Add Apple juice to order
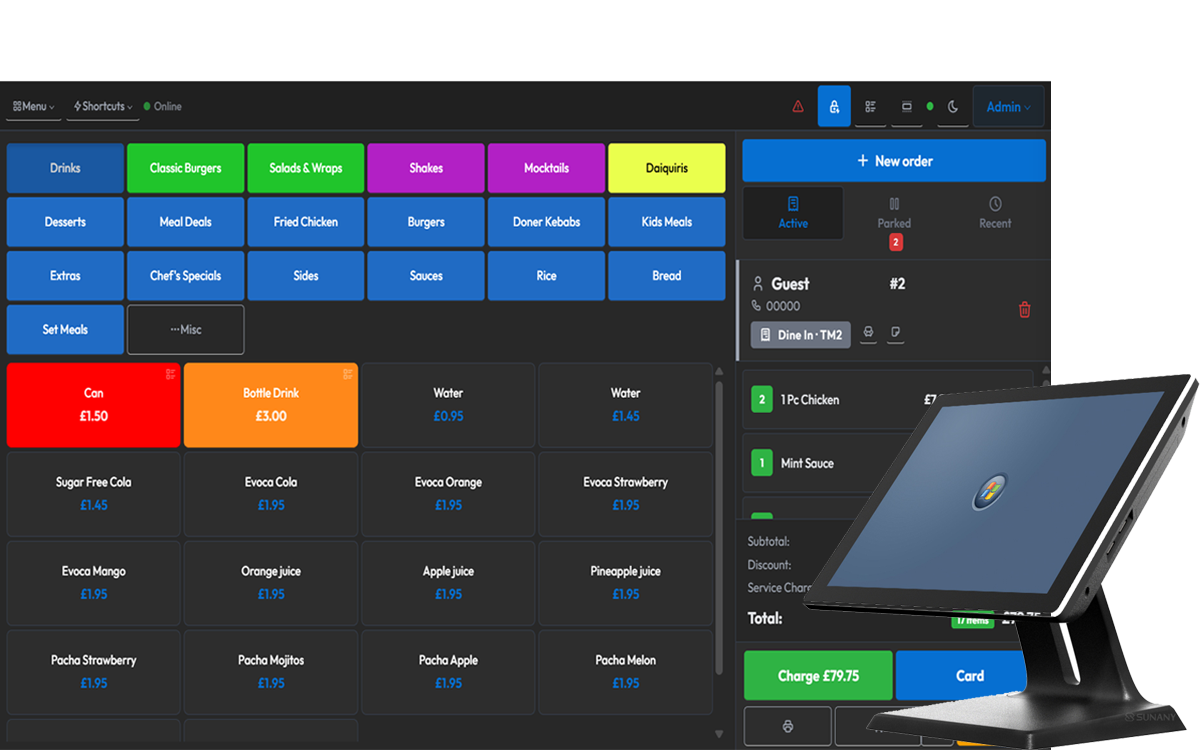The height and width of the screenshot is (750, 1200). click(448, 583)
